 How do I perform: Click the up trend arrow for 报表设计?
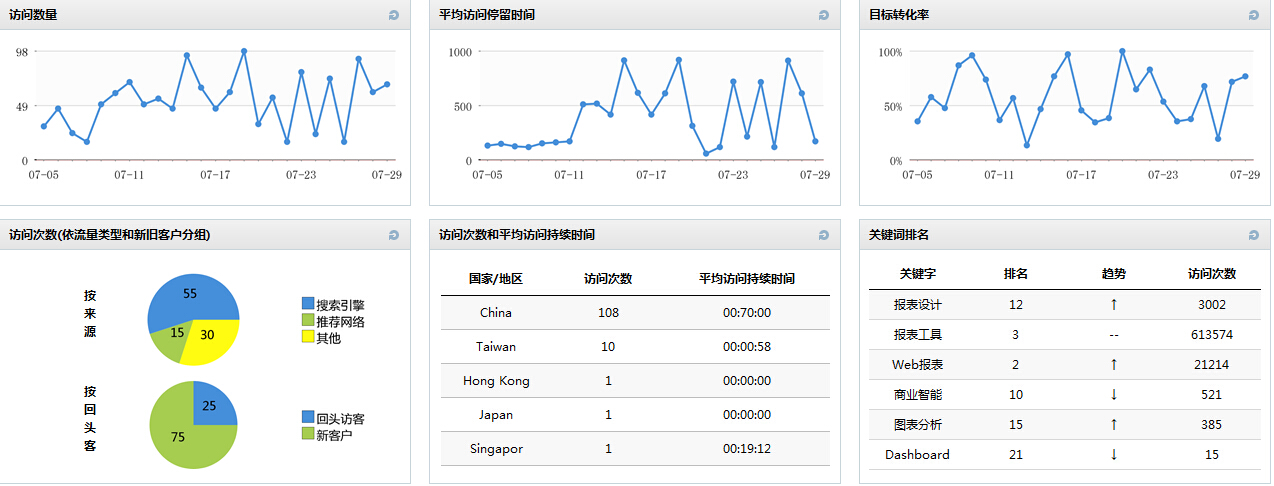click(1113, 305)
